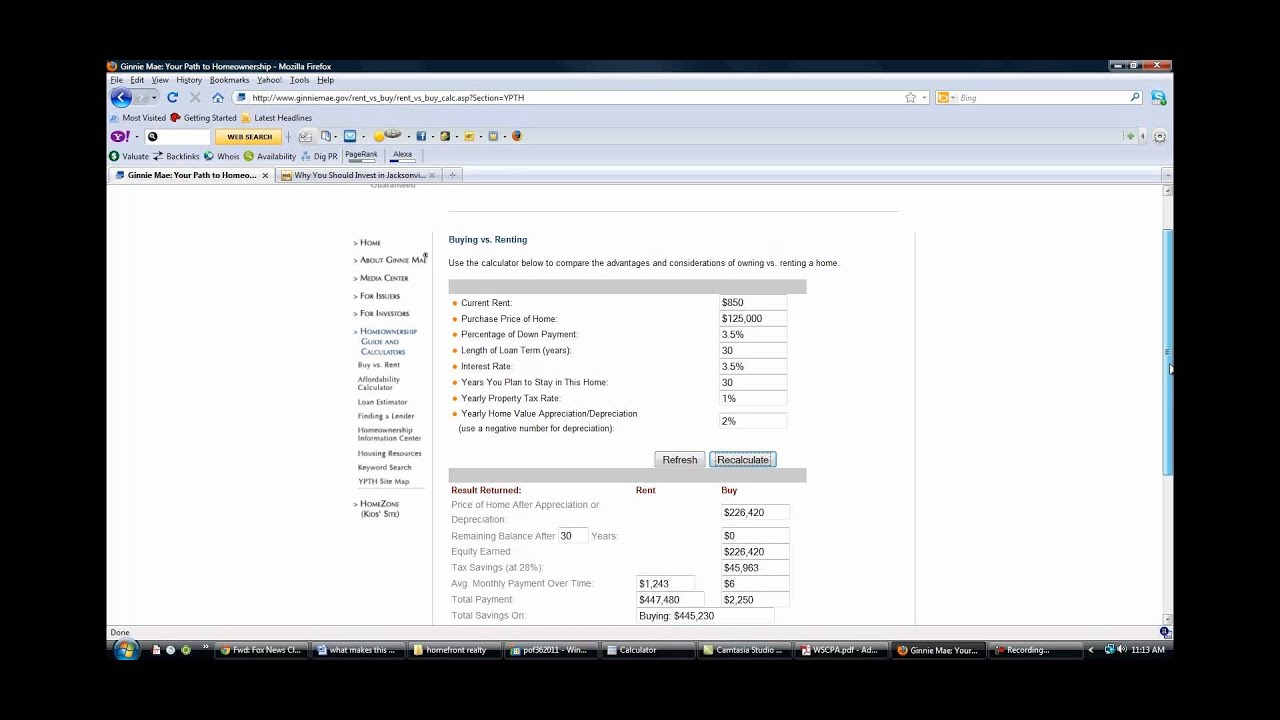Click the Yahoo! logo on the toolbar
This screenshot has width=1280, height=720.
point(120,136)
